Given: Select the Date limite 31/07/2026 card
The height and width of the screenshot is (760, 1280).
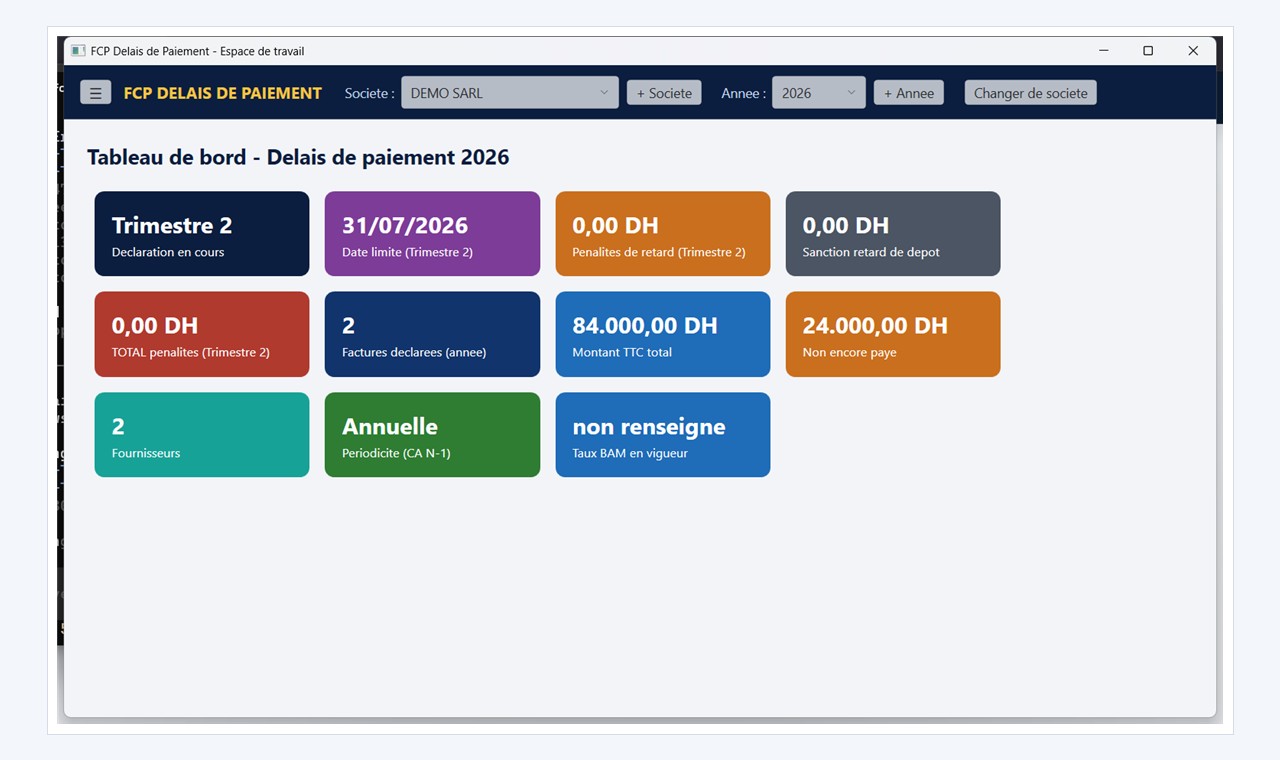Looking at the screenshot, I should [x=432, y=234].
